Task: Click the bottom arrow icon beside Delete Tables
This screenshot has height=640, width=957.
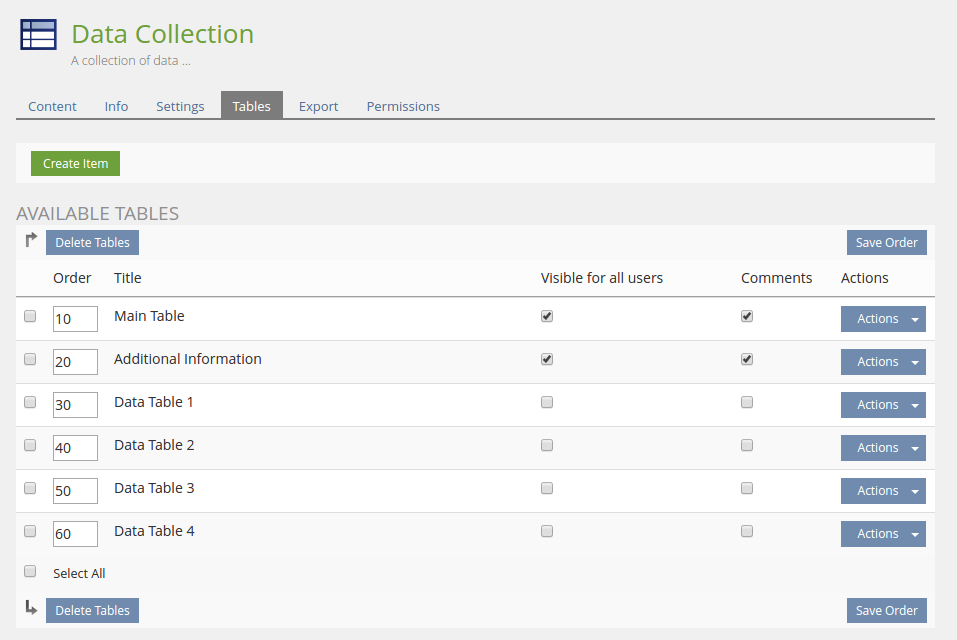Action: (x=31, y=607)
